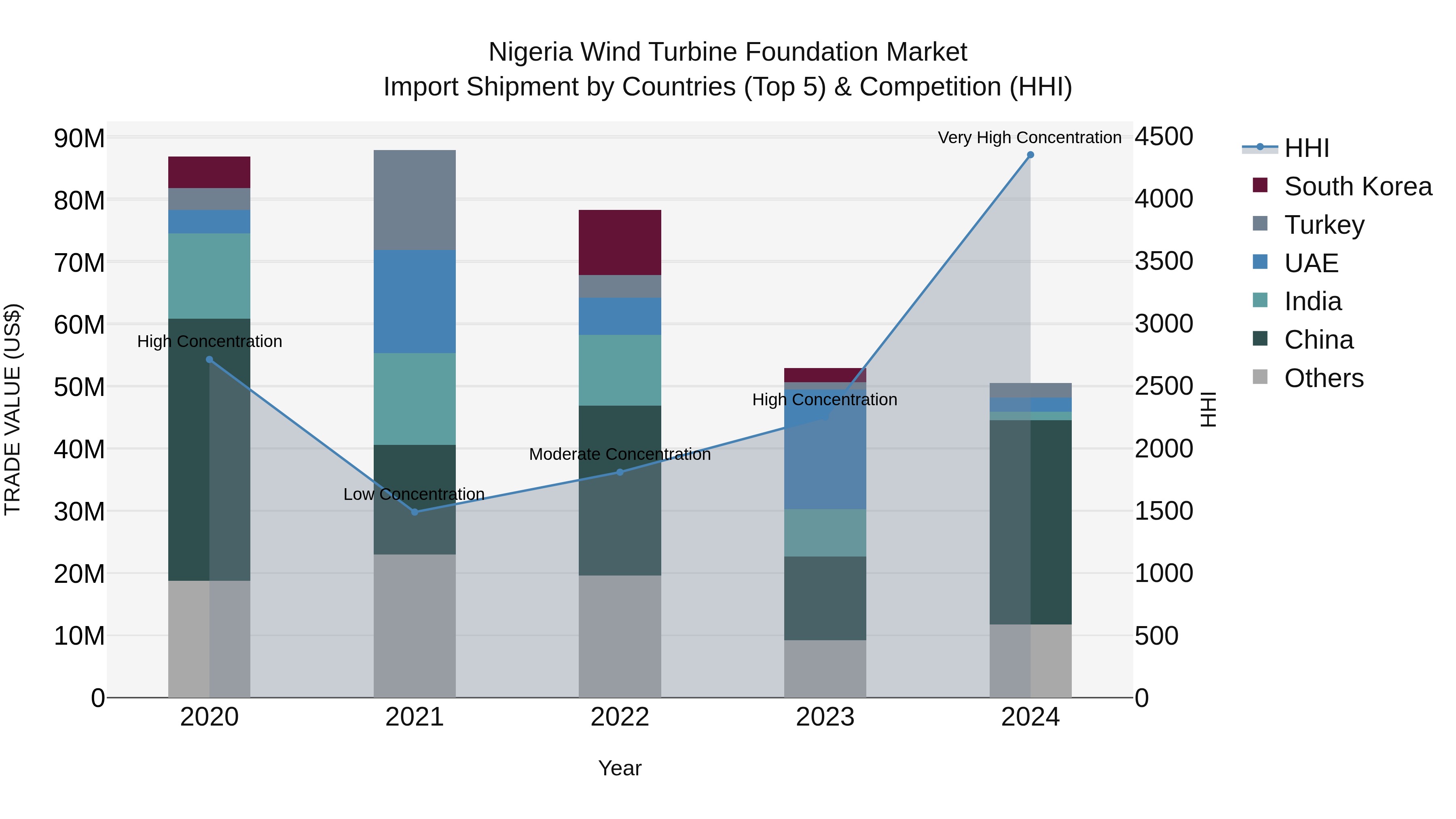Click the China dark green legend swatch

[x=1260, y=339]
